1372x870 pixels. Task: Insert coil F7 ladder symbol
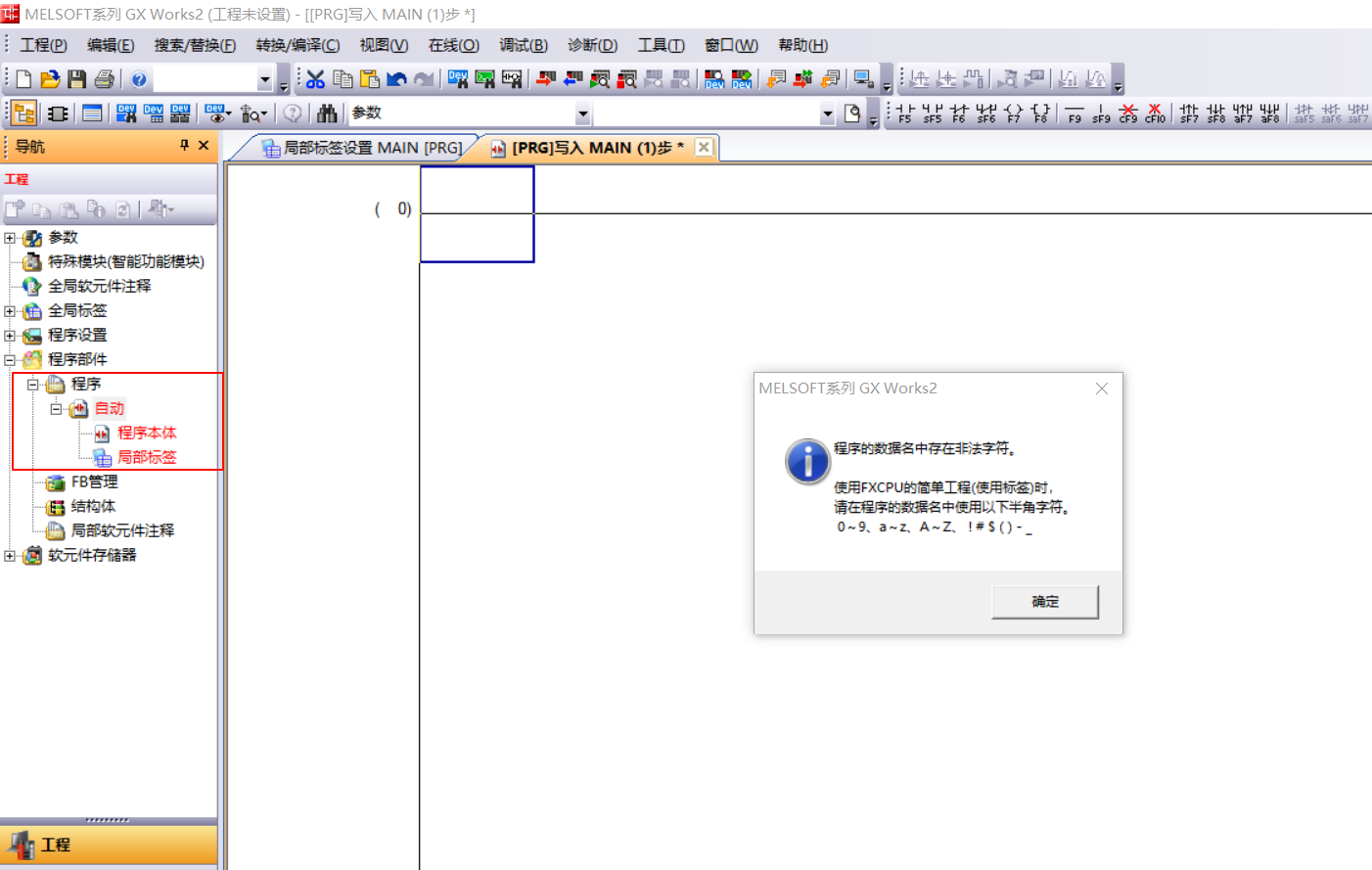[1013, 114]
